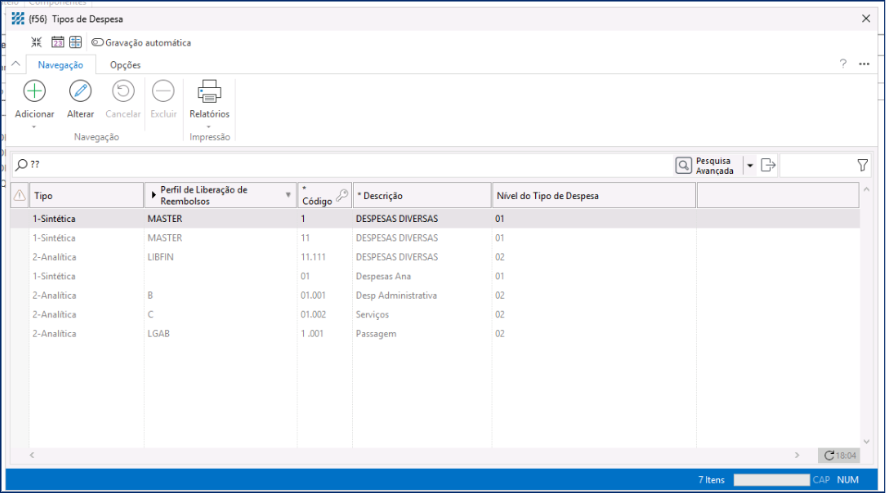Open the Relatórios printer icon
Image resolution: width=886 pixels, height=493 pixels.
click(x=209, y=91)
